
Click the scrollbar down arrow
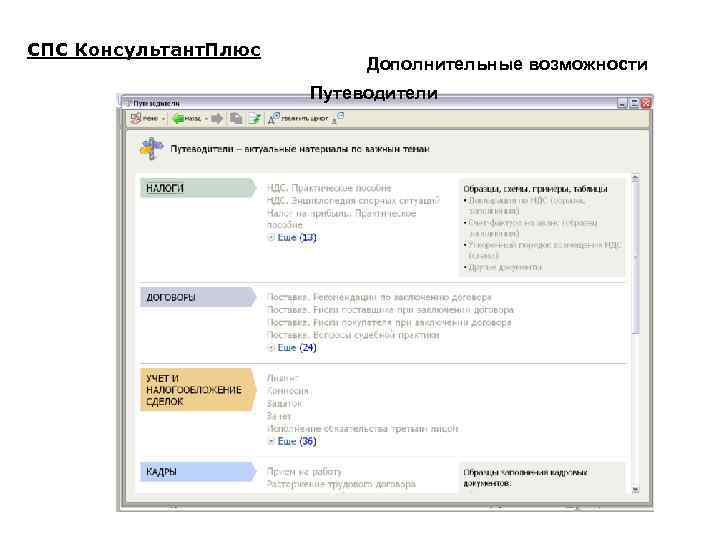point(636,489)
